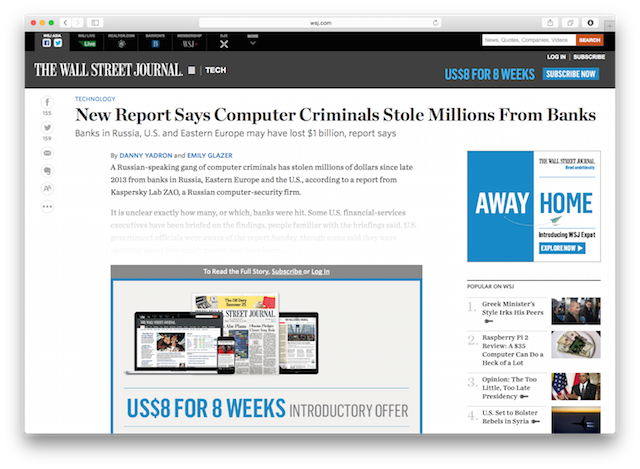Image resolution: width=640 pixels, height=469 pixels.
Task: Click the orange SEARCH button
Action: tap(589, 40)
